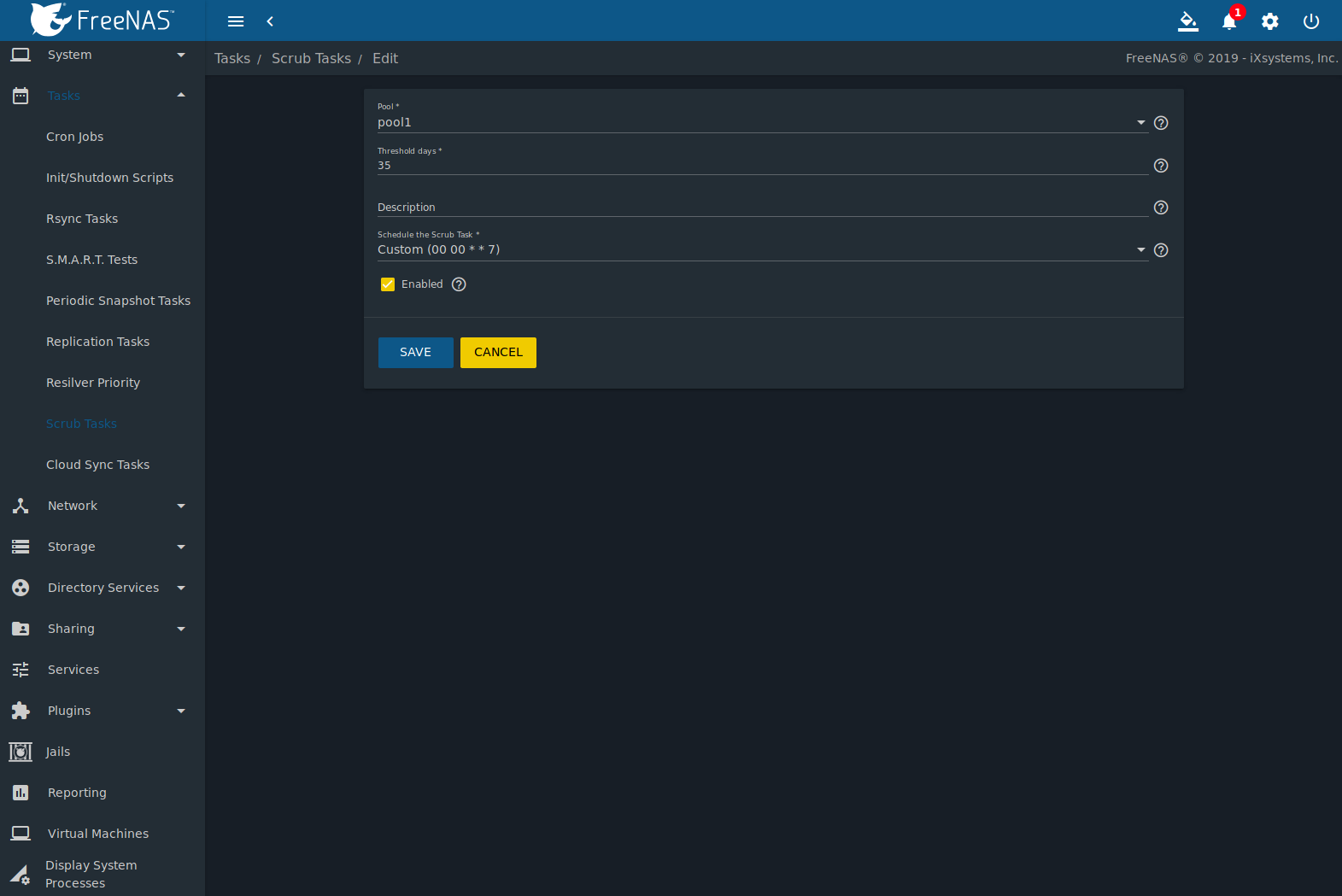This screenshot has height=896, width=1342.
Task: Click the Threshold days input field
Action: 762,166
